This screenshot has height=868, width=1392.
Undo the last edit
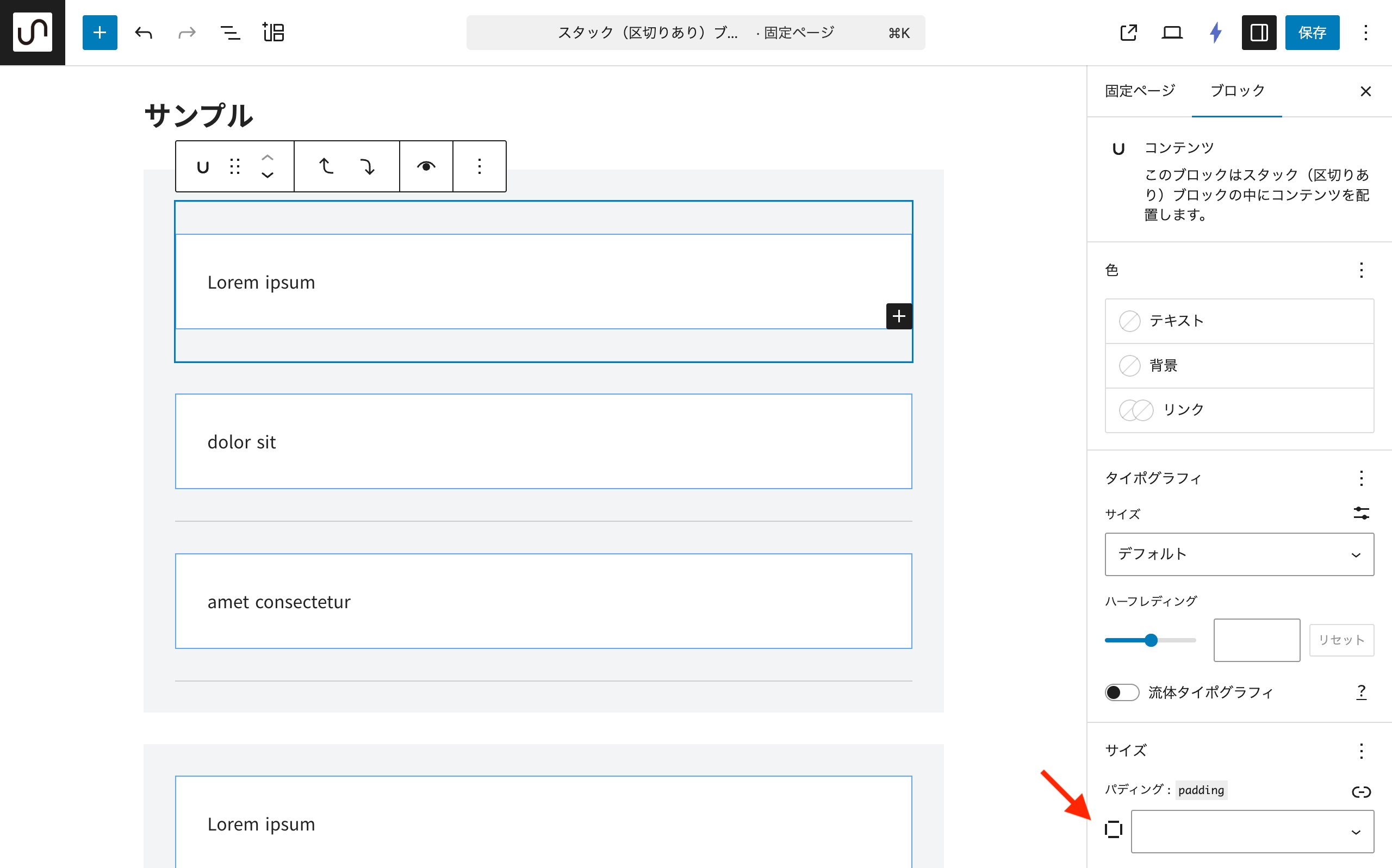(x=143, y=33)
